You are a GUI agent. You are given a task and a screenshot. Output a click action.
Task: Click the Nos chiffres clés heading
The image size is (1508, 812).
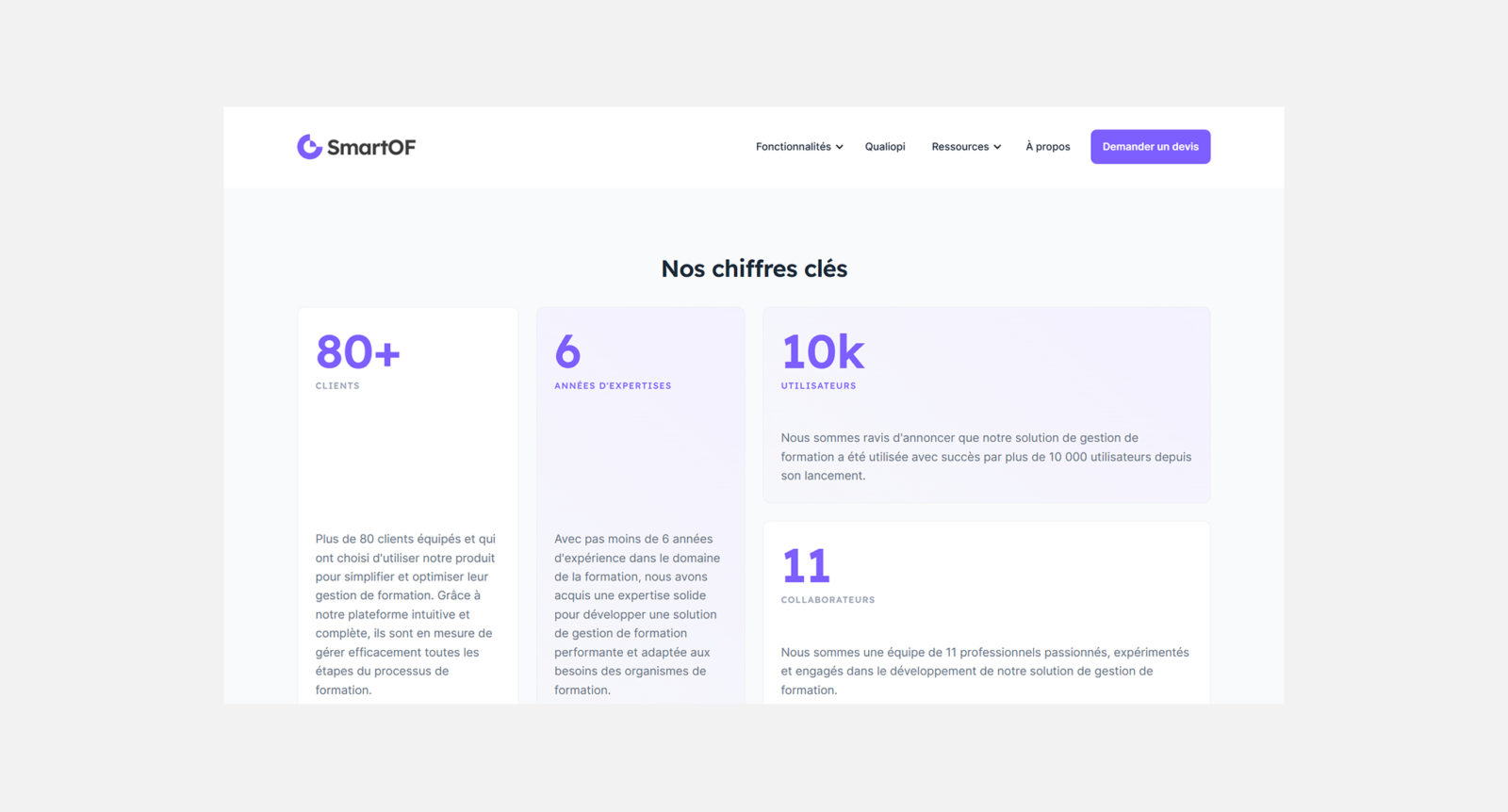click(754, 269)
